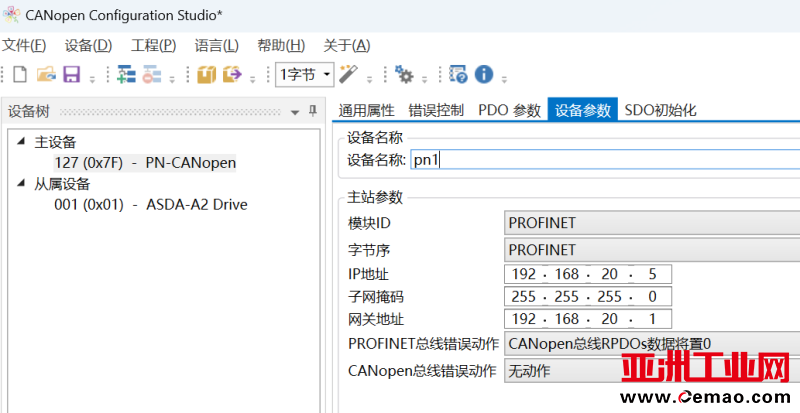This screenshot has height=413, width=800.
Task: Collapse the 从属设备 tree node
Action: click(20, 183)
